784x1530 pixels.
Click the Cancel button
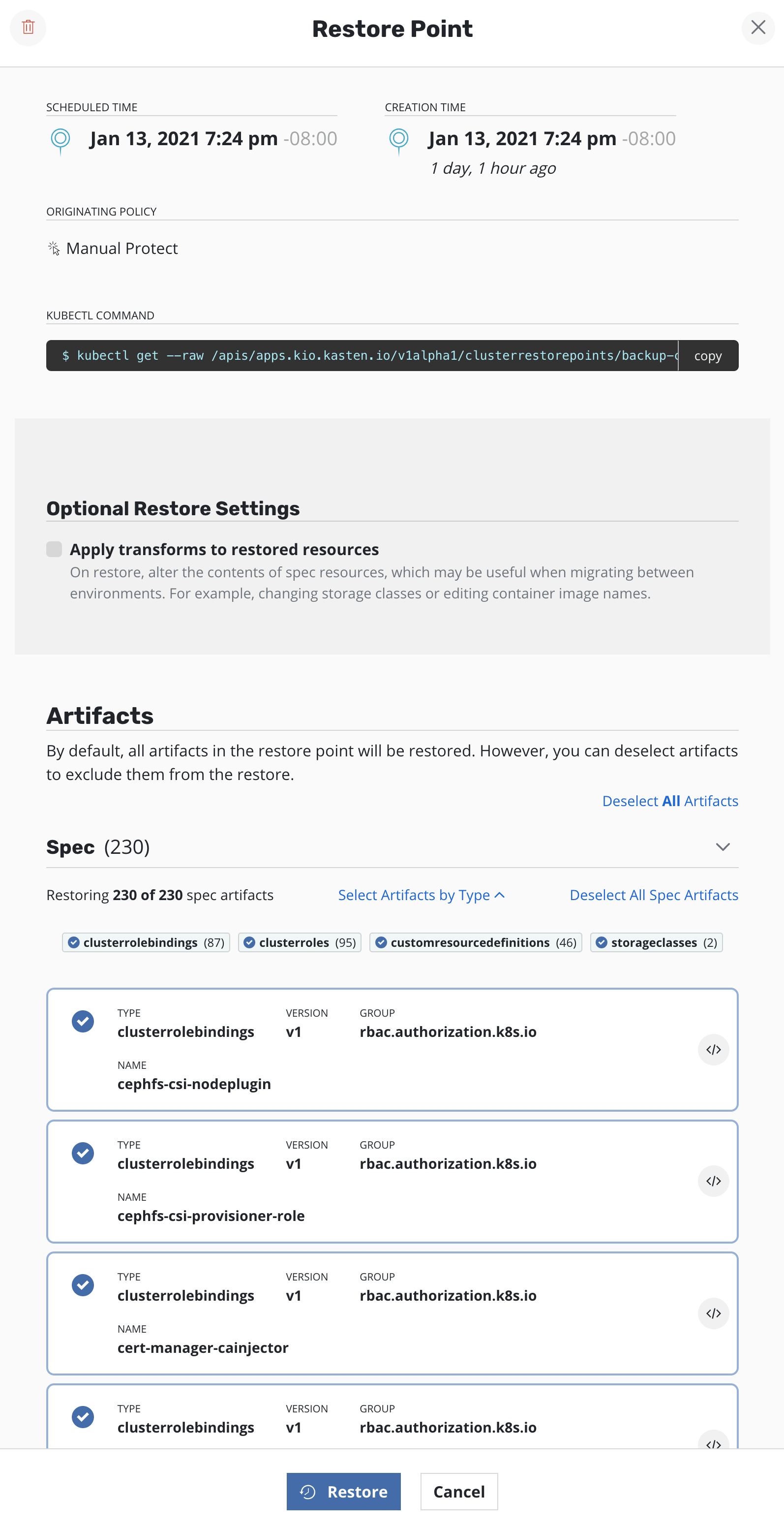pos(459,1492)
